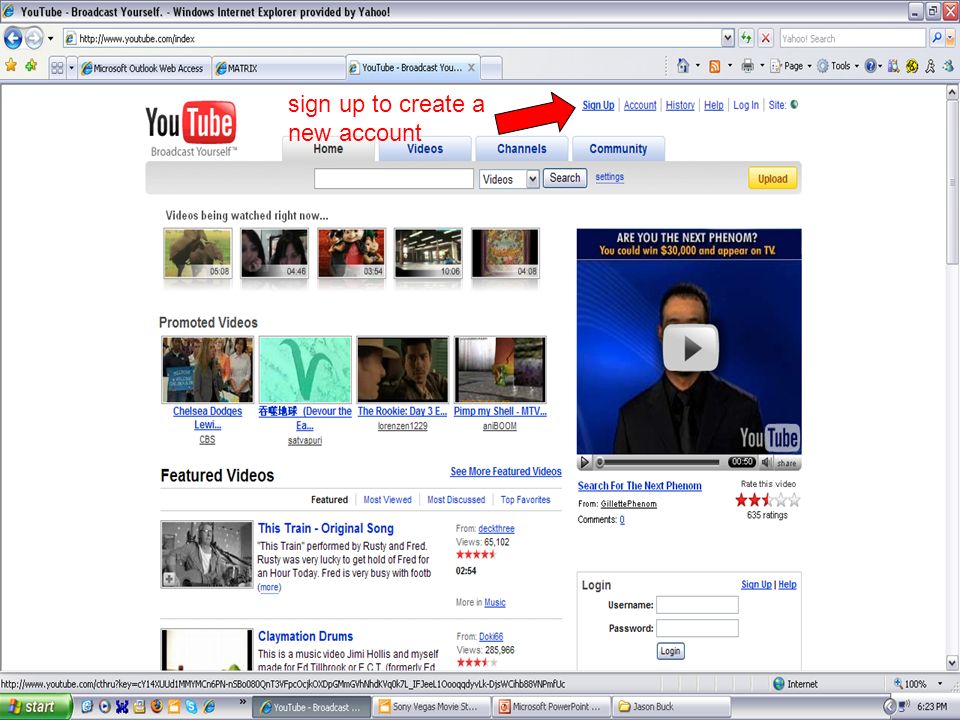Launch Skype from Quick Launch
The image size is (960, 720).
[191, 707]
